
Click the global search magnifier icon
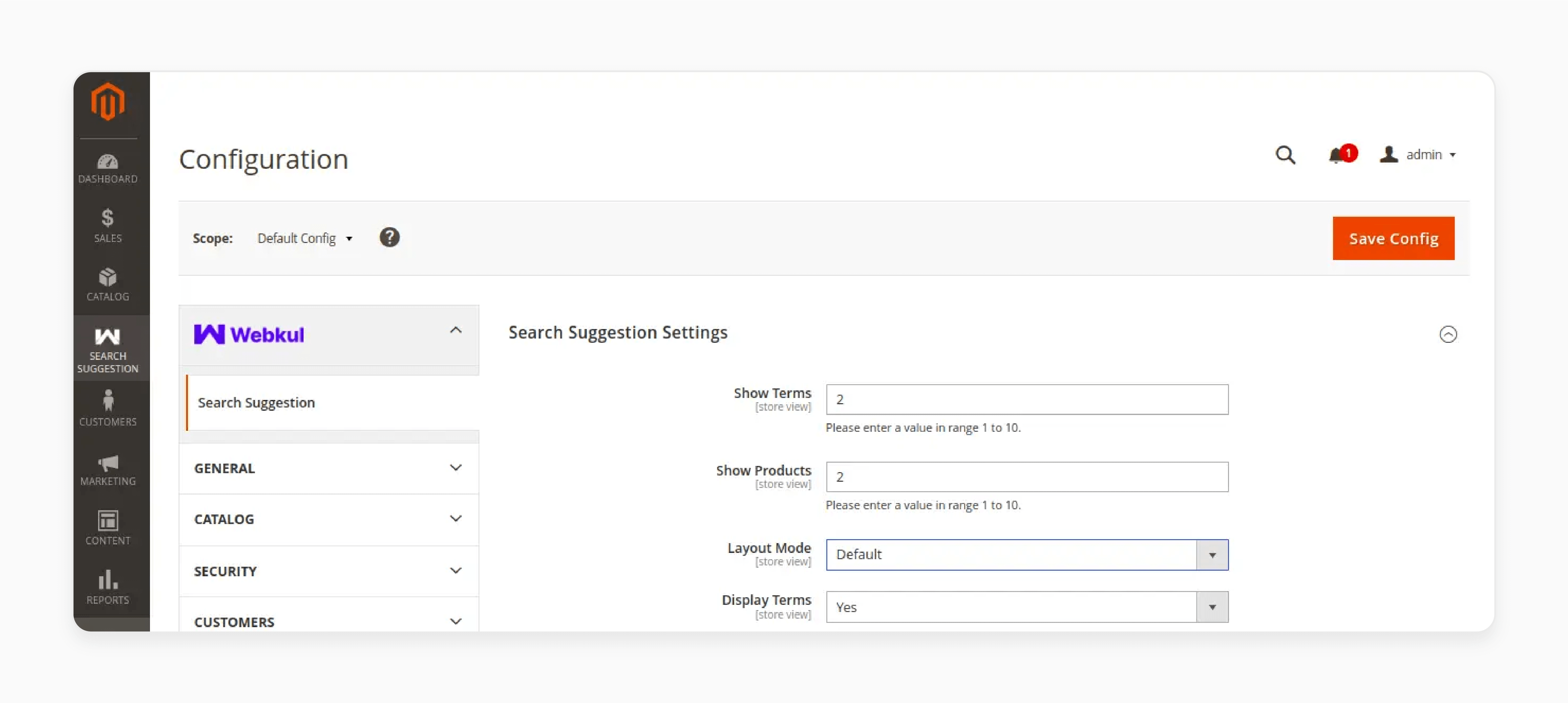tap(1285, 155)
